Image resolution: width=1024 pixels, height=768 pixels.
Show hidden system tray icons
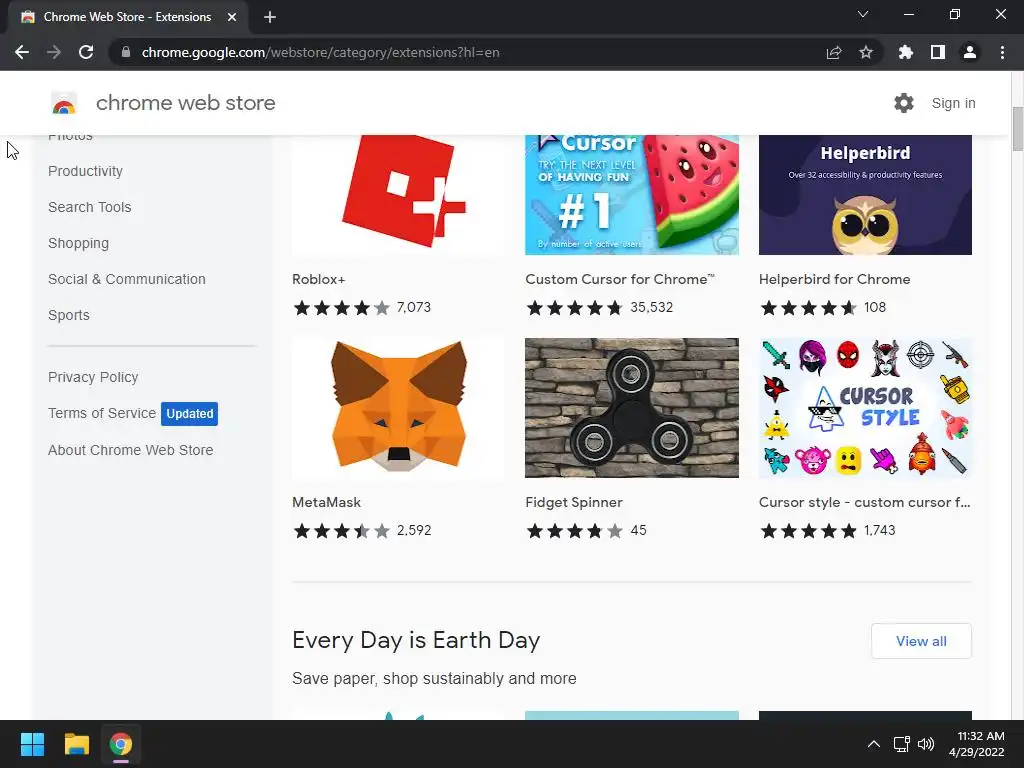(874, 744)
